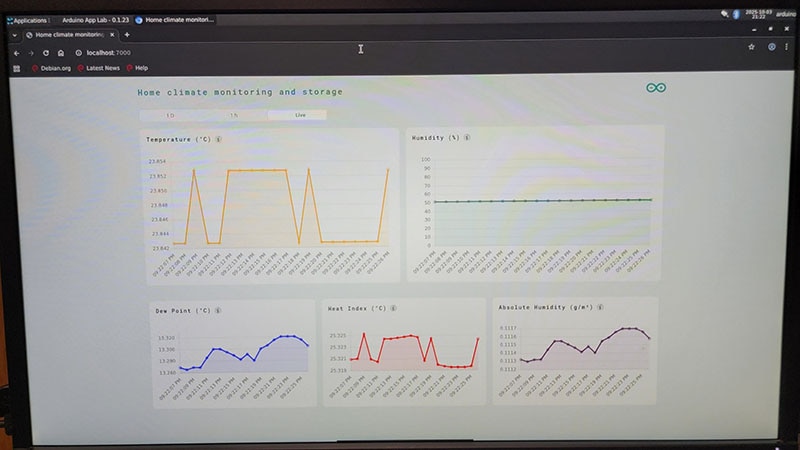Bookmark this page with the star icon
The height and width of the screenshot is (450, 800).
751,47
